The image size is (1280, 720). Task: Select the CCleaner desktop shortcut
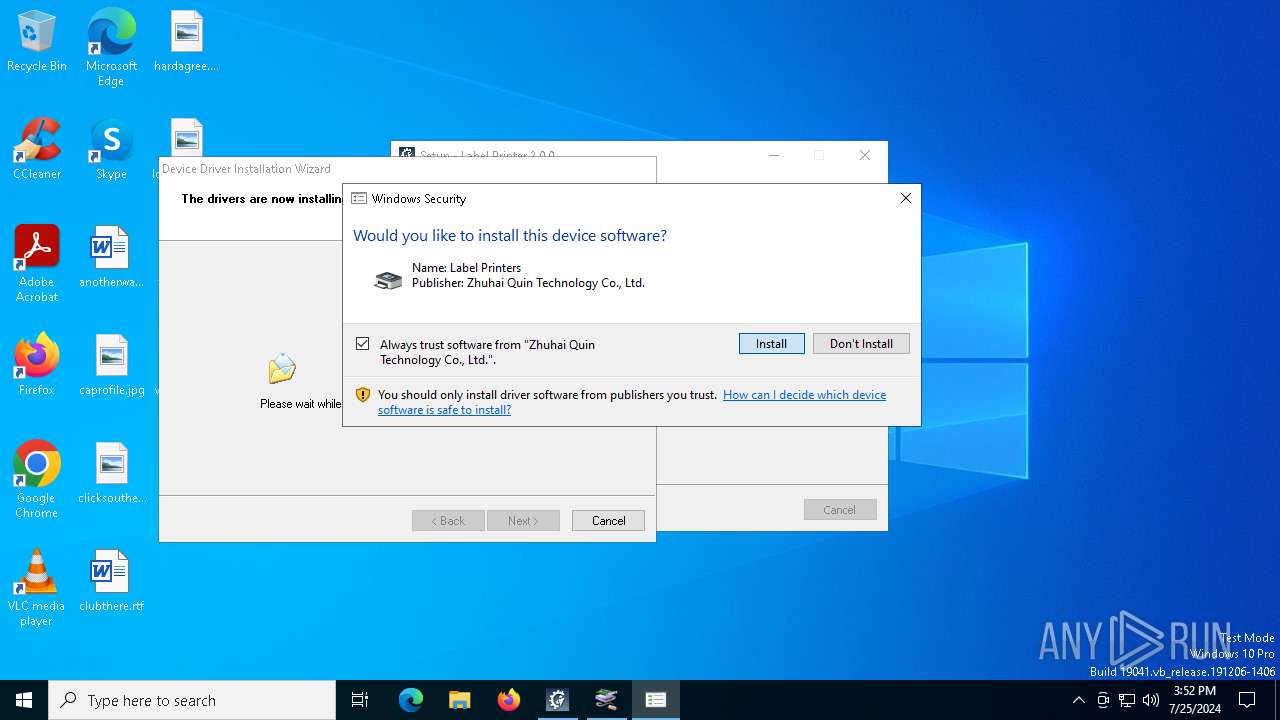click(37, 150)
